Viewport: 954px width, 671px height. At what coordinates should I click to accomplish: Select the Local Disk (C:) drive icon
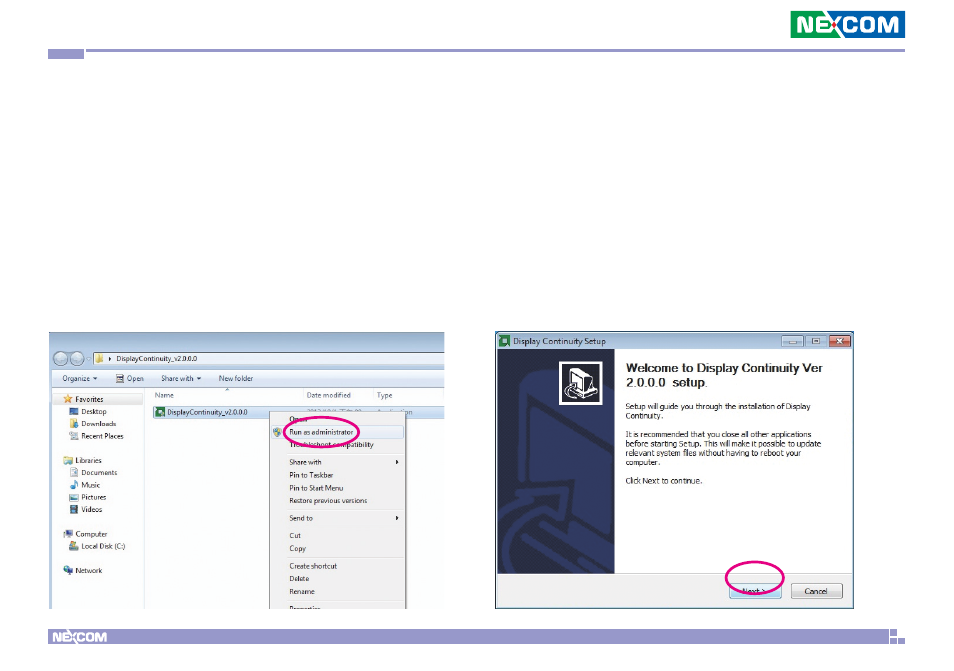click(x=74, y=546)
